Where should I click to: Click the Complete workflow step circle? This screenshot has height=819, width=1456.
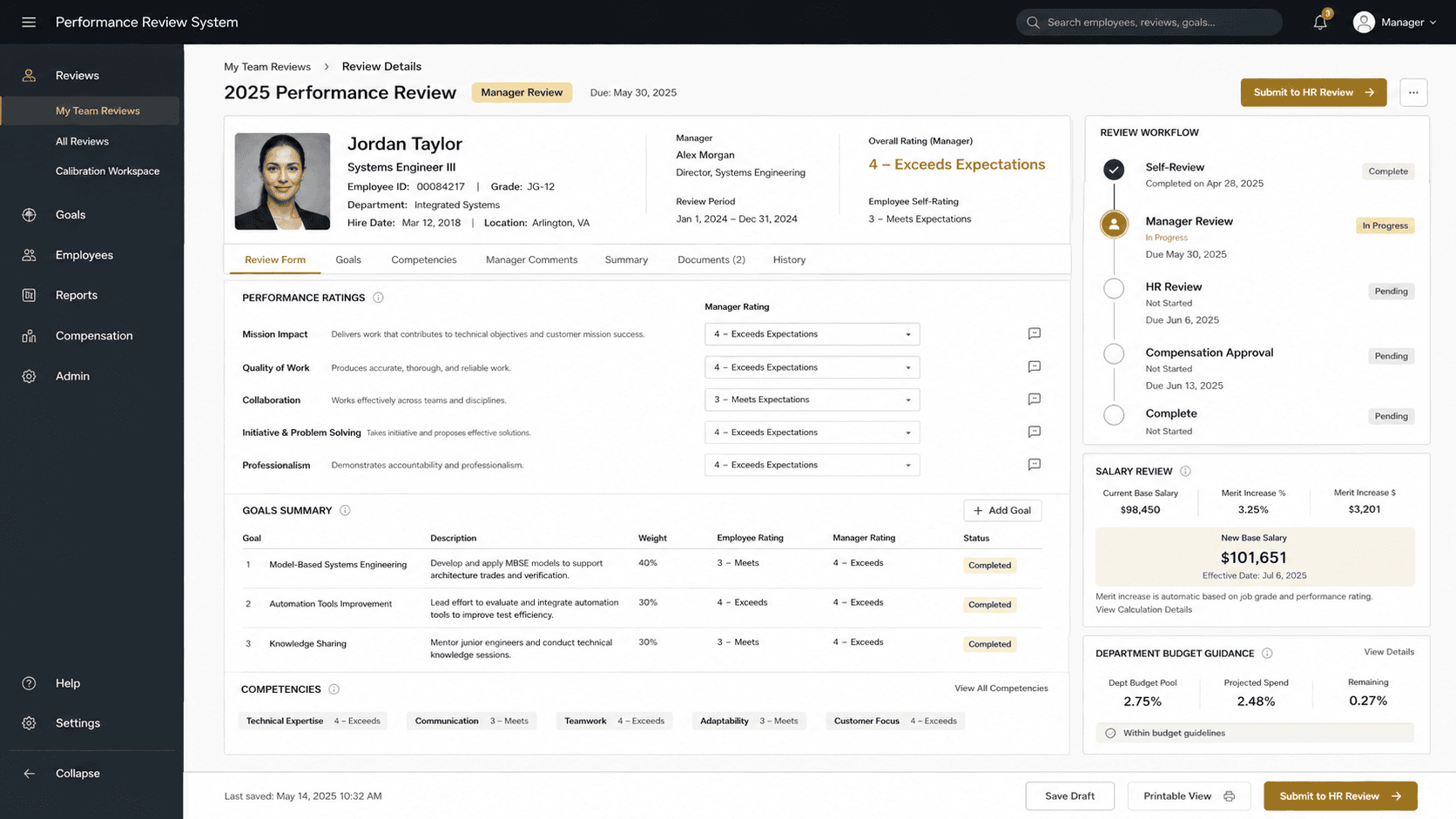point(1114,415)
